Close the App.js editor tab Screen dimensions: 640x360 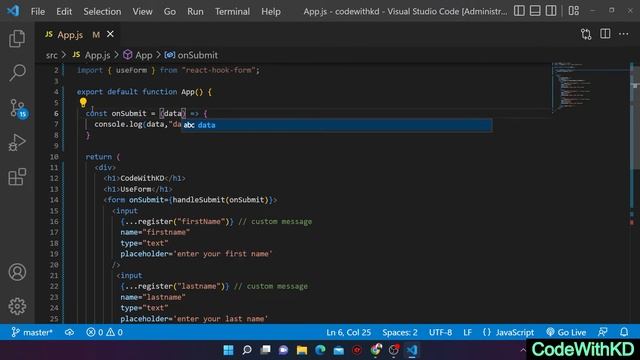pyautogui.click(x=110, y=34)
